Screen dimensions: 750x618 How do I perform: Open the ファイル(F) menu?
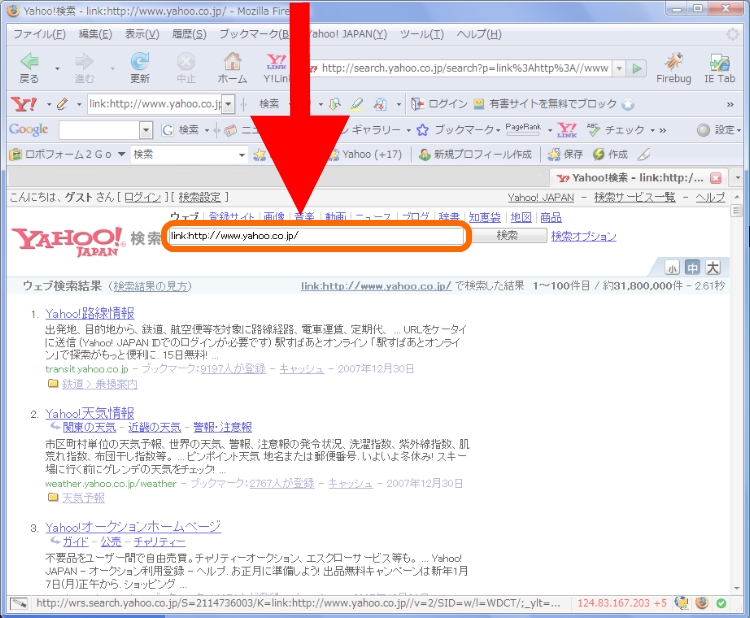39,34
